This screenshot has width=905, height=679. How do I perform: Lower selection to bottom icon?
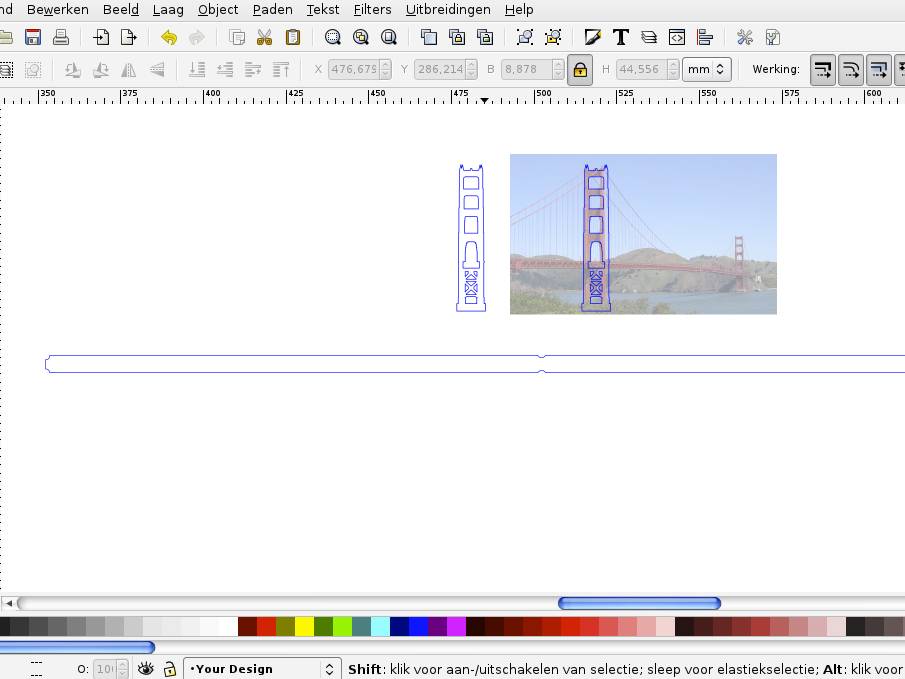coord(197,70)
